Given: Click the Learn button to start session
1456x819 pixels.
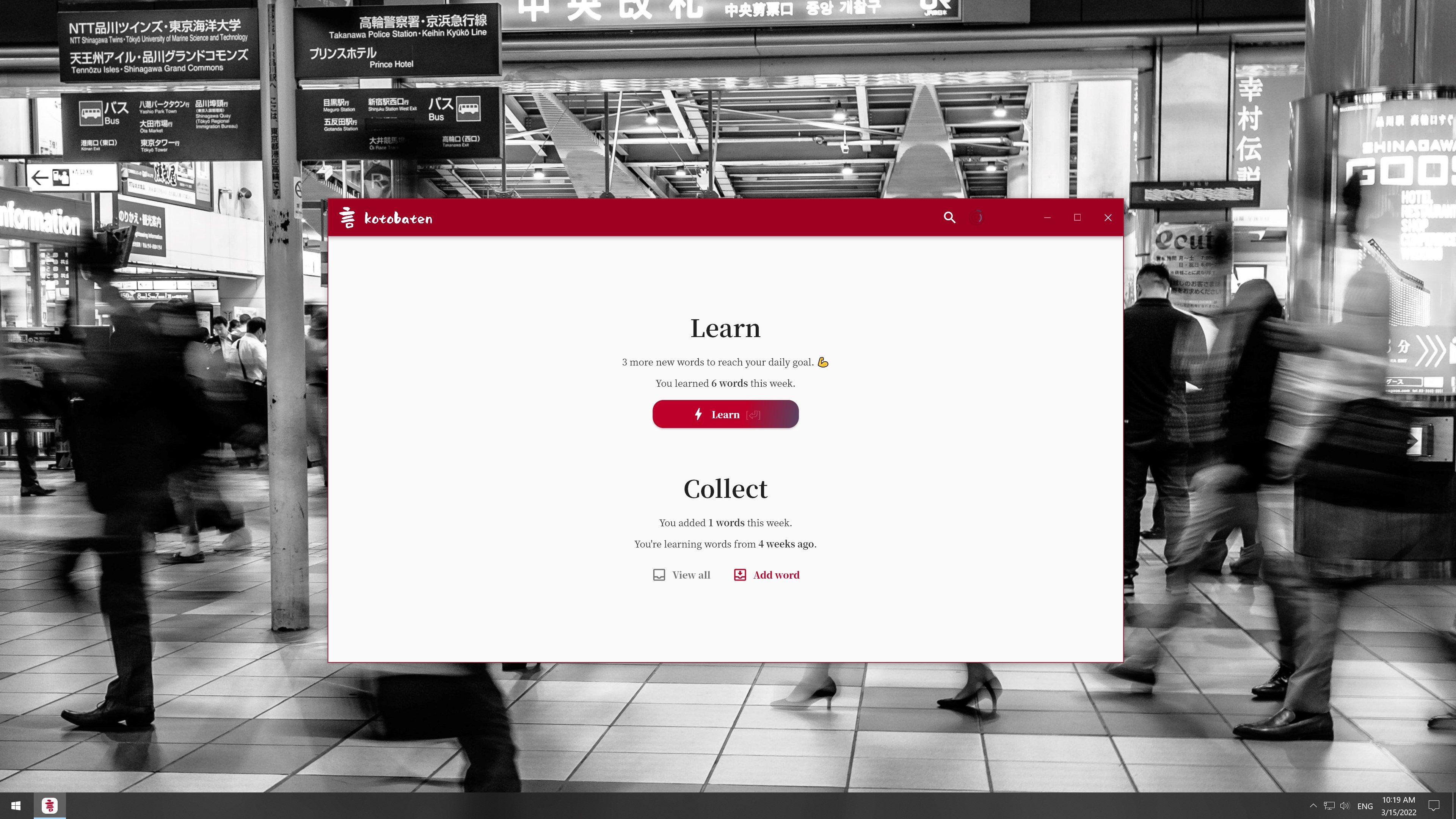Looking at the screenshot, I should coord(726,414).
